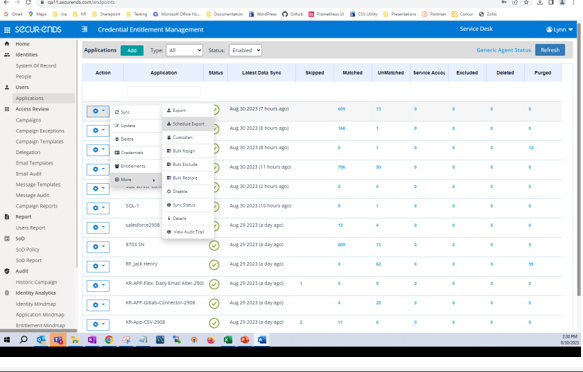Choose Sync from the action menu
This screenshot has height=372, width=583.
click(x=136, y=112)
